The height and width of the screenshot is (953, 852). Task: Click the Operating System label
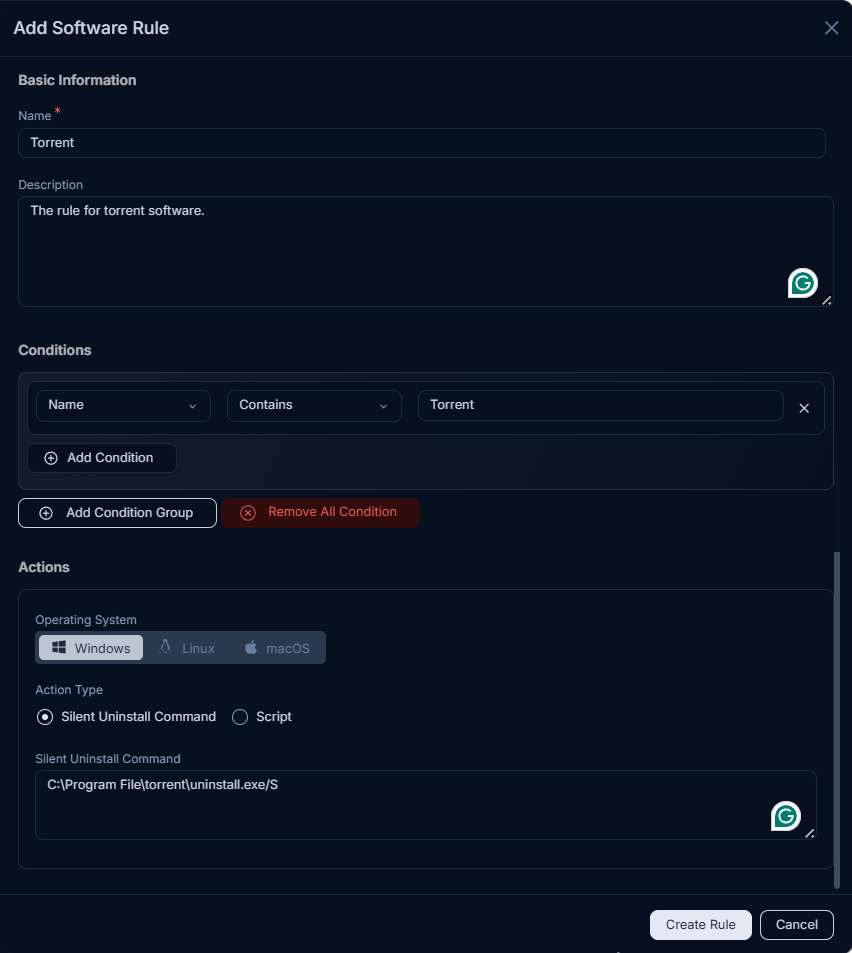click(86, 620)
